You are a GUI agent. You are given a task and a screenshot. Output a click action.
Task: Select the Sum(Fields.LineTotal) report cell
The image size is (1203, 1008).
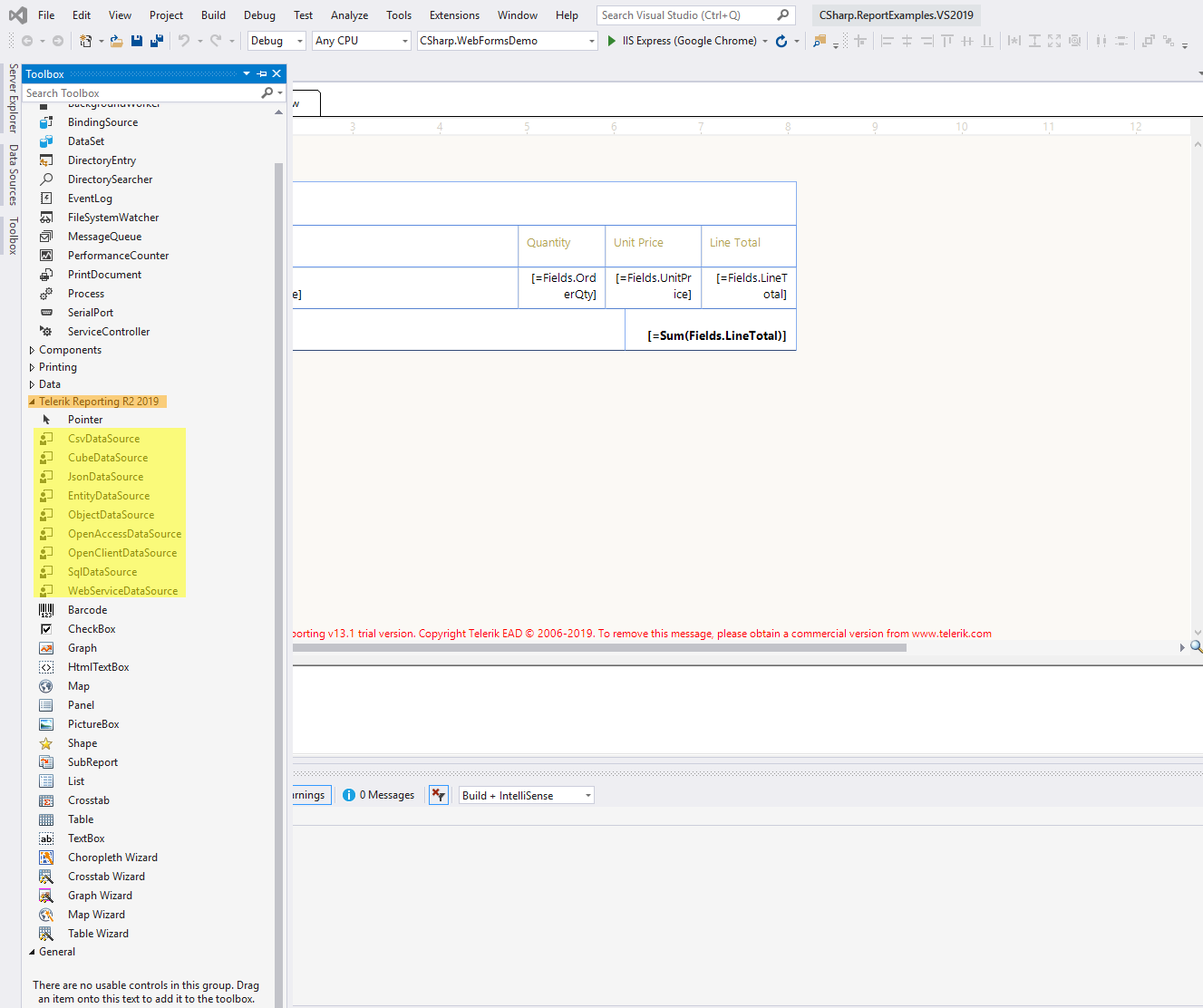click(x=711, y=330)
